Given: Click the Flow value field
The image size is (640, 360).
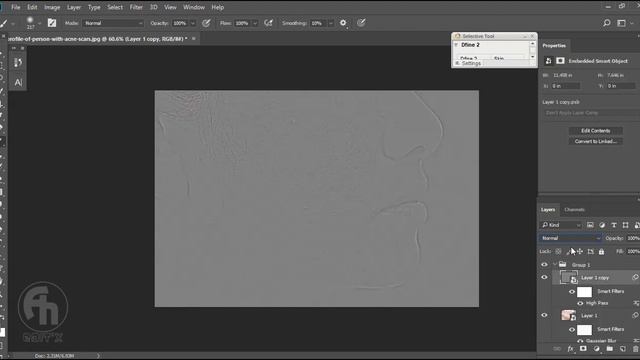Looking at the screenshot, I should (242, 23).
